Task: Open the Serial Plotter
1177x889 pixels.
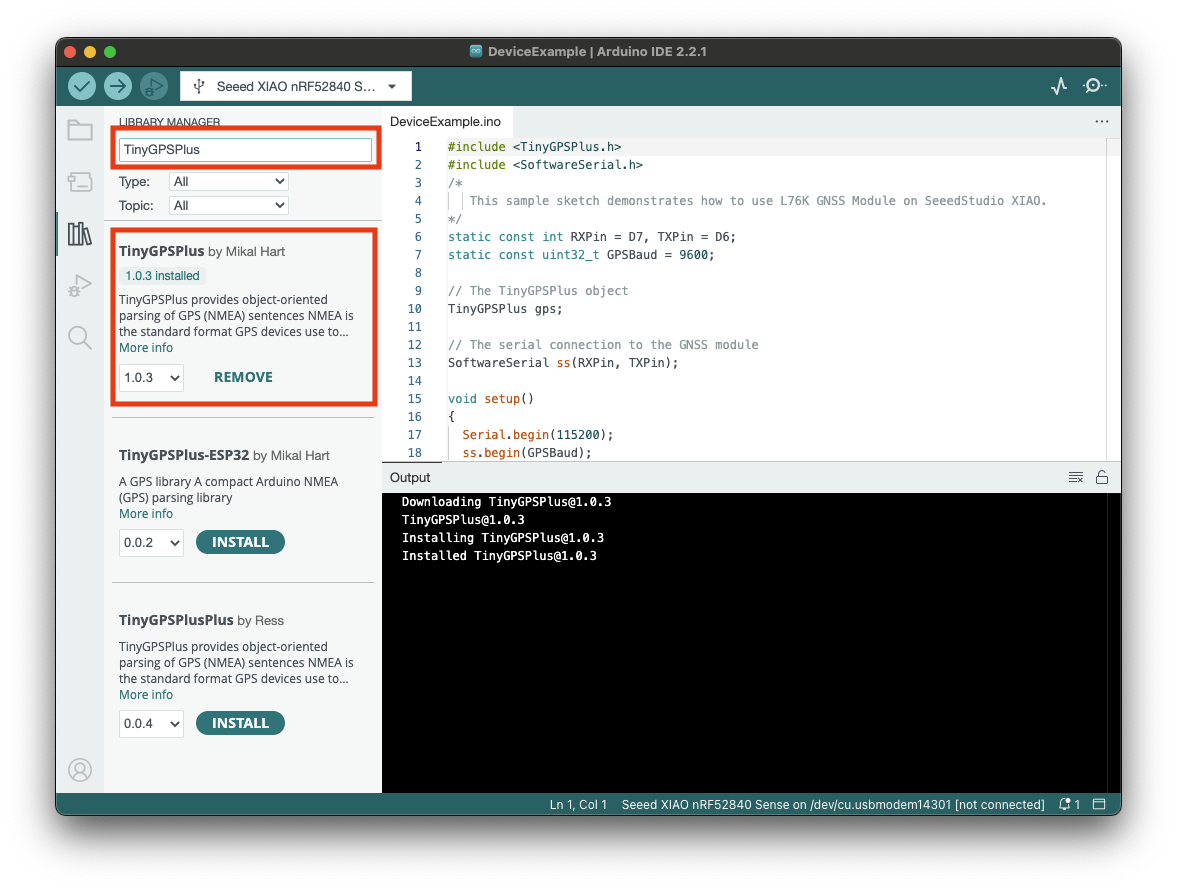Action: (1058, 86)
